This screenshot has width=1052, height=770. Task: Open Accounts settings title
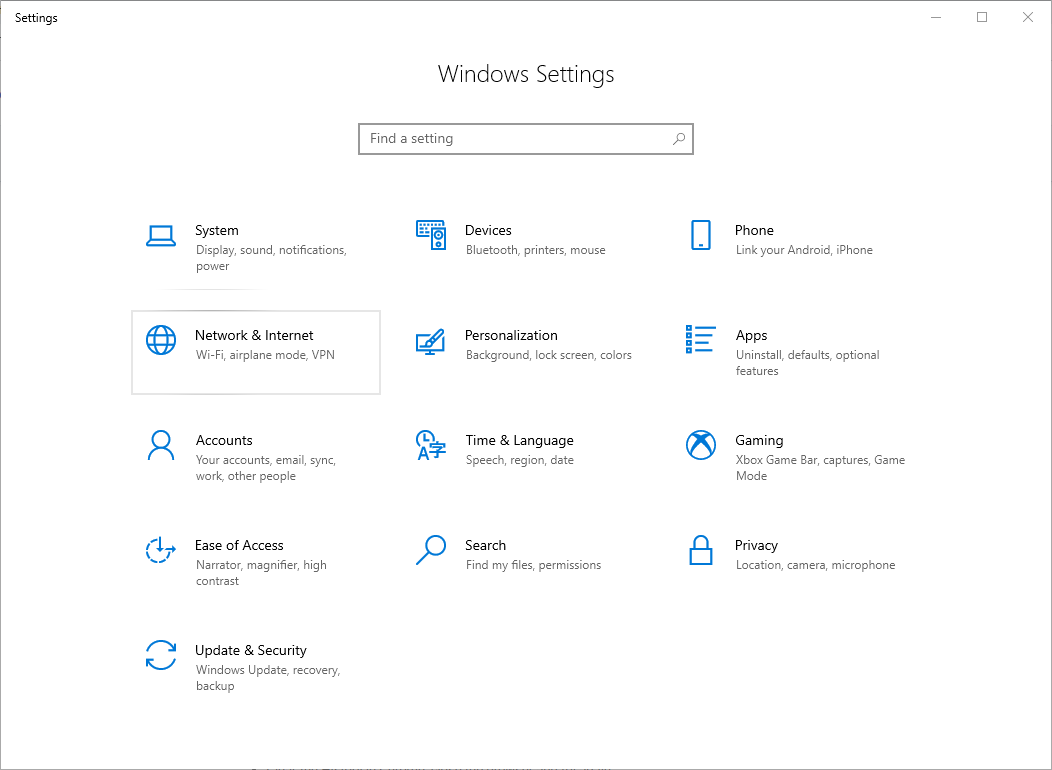pyautogui.click(x=224, y=441)
